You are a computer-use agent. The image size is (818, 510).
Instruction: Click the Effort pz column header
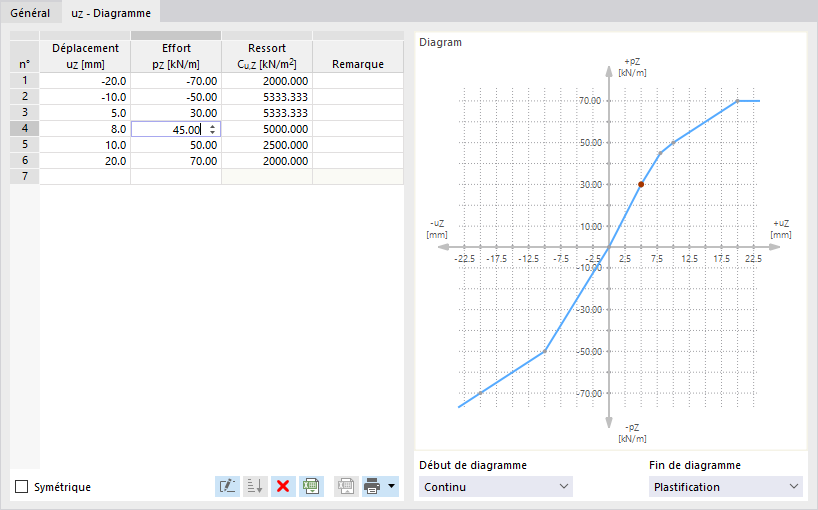coord(176,56)
